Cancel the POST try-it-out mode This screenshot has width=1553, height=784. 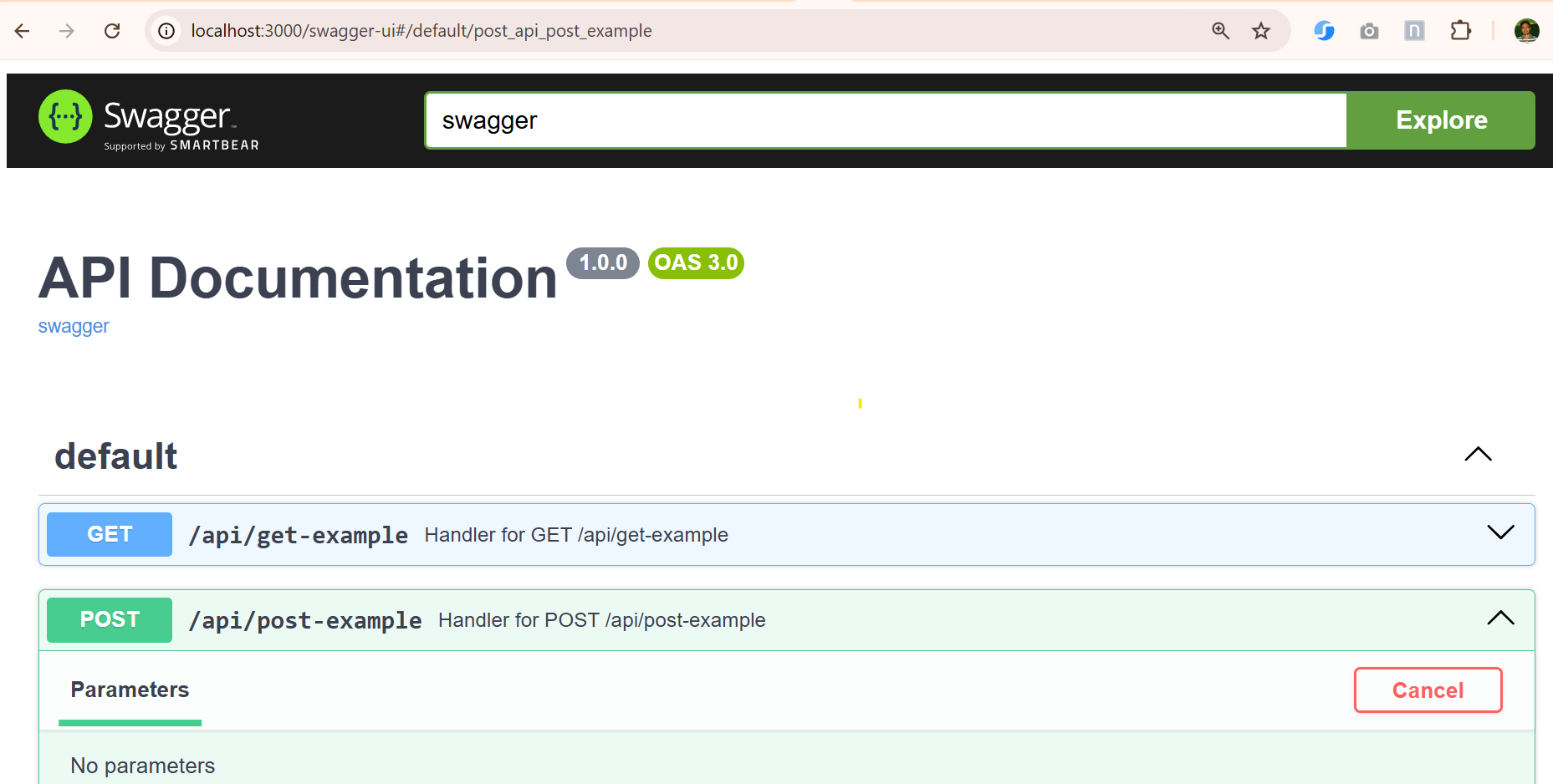[x=1428, y=690]
